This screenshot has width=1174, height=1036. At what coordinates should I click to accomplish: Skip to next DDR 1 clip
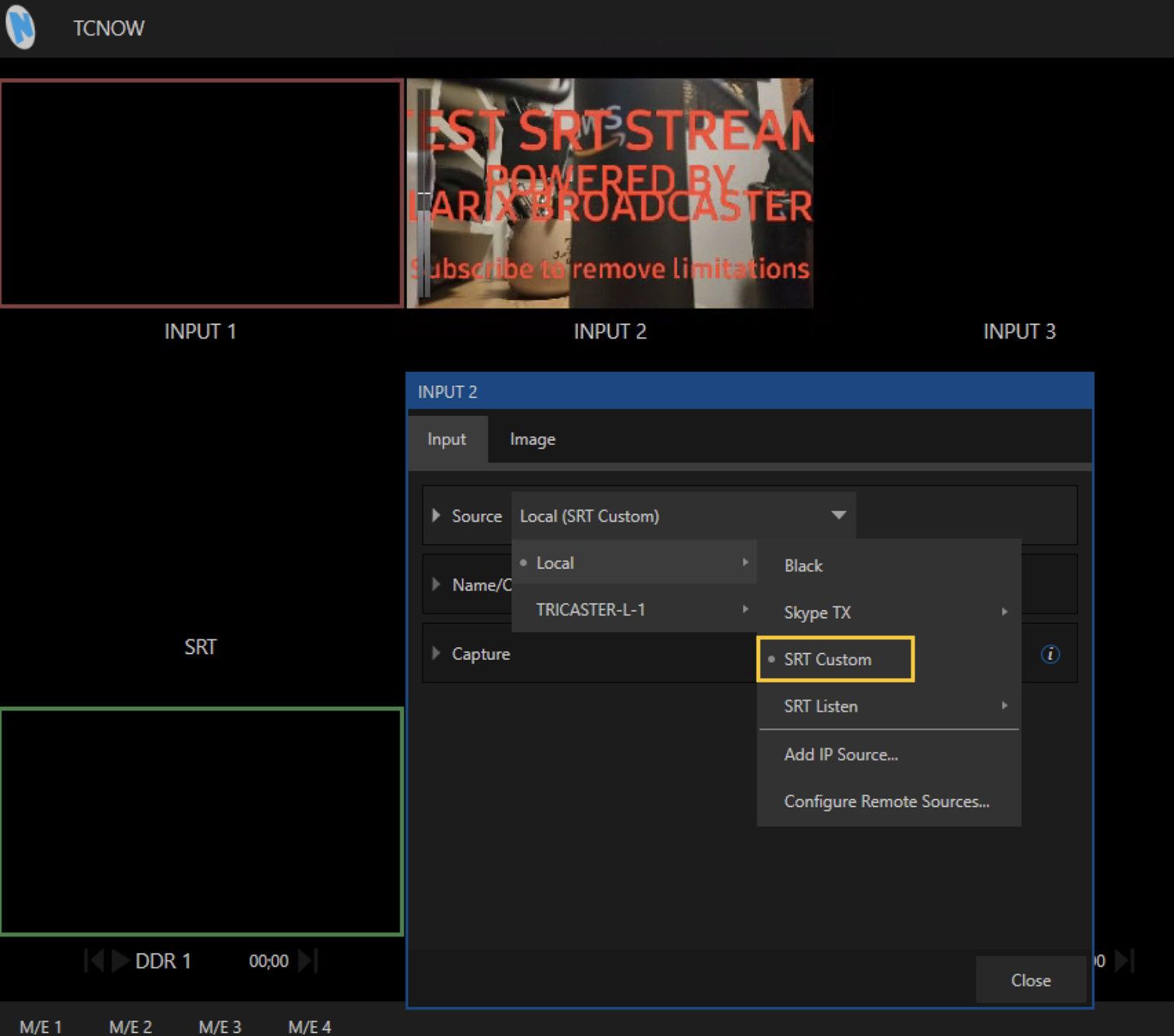click(x=308, y=961)
